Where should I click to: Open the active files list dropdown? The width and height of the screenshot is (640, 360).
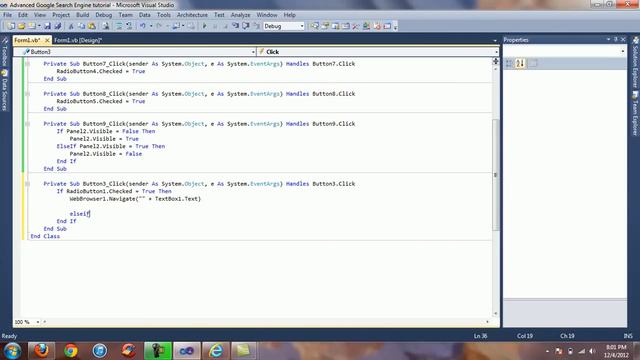pos(495,40)
